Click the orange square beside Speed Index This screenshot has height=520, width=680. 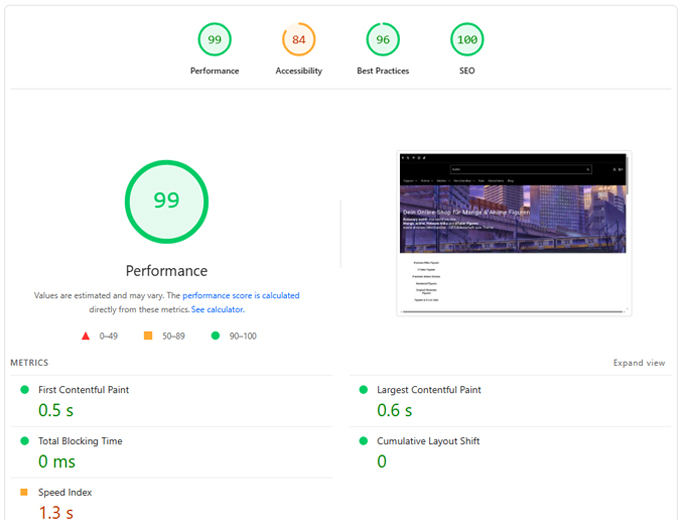tap(24, 493)
